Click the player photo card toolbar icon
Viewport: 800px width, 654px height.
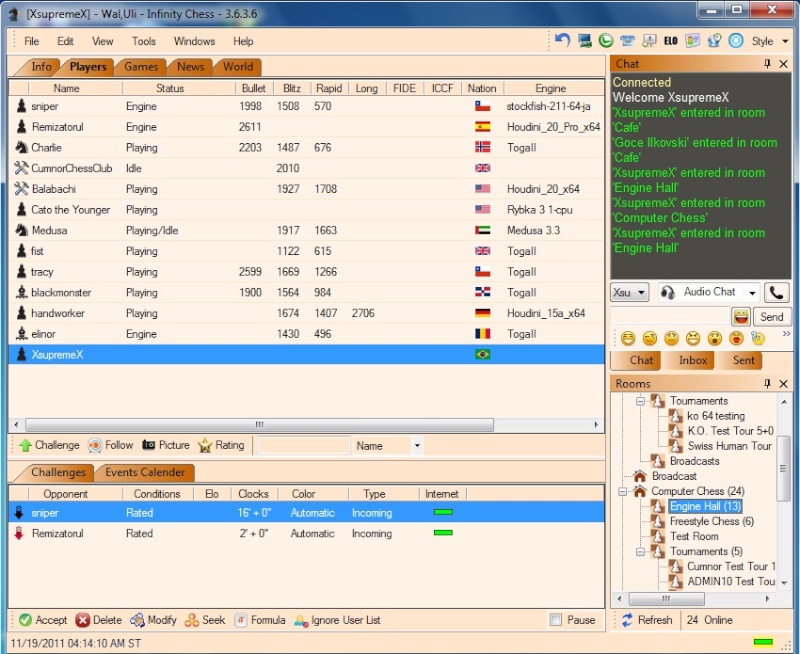pyautogui.click(x=692, y=41)
